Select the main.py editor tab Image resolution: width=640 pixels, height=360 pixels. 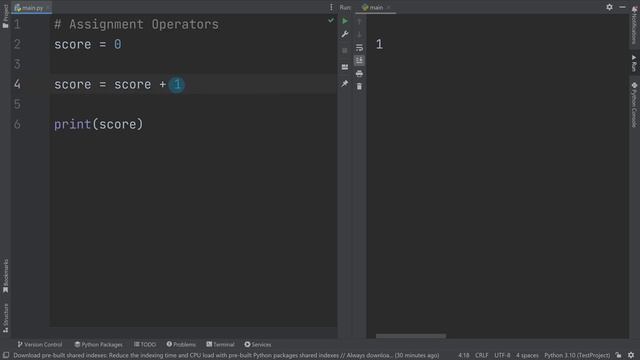pyautogui.click(x=31, y=7)
